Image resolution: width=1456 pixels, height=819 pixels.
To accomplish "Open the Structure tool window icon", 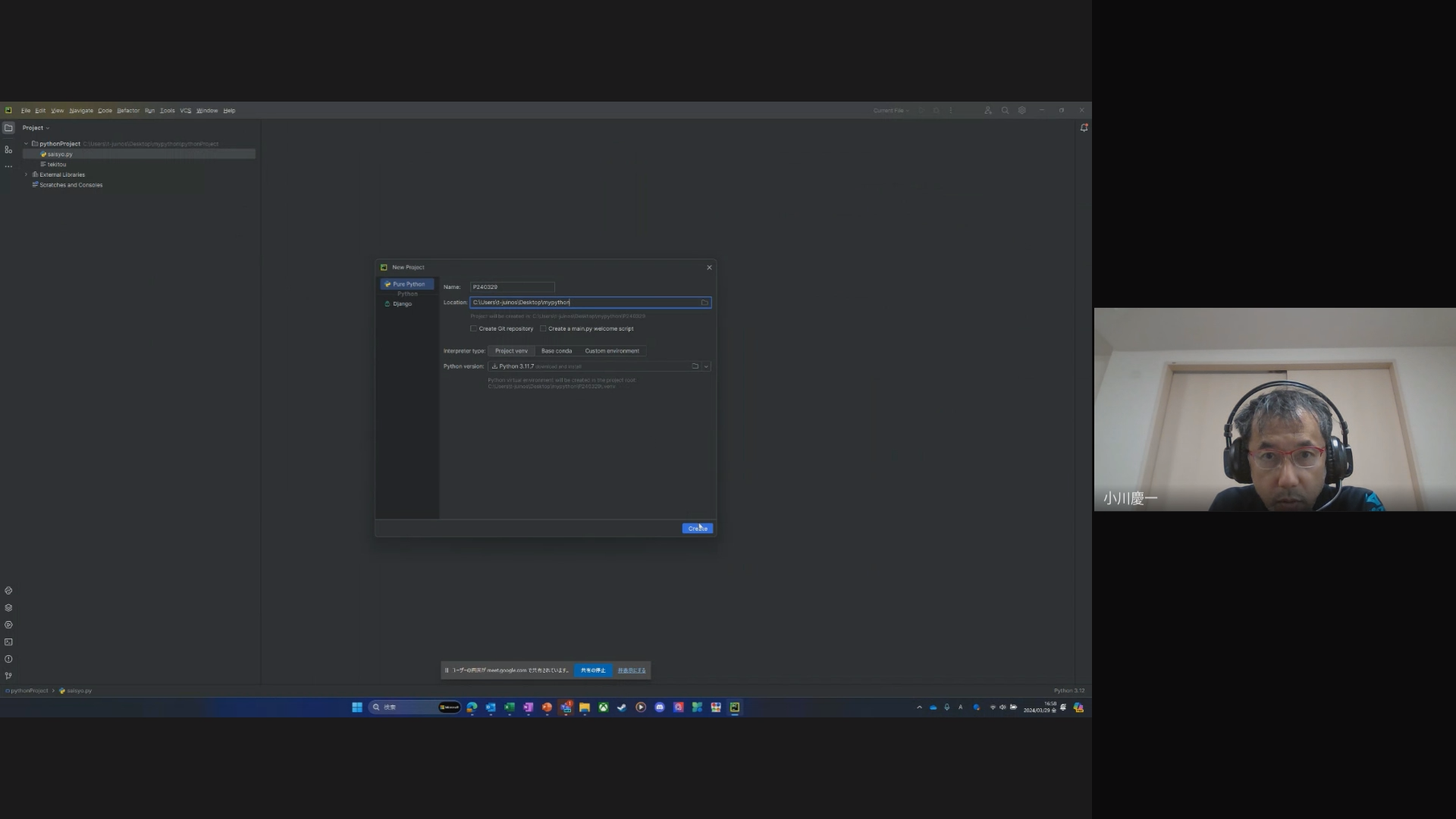I will click(x=8, y=149).
